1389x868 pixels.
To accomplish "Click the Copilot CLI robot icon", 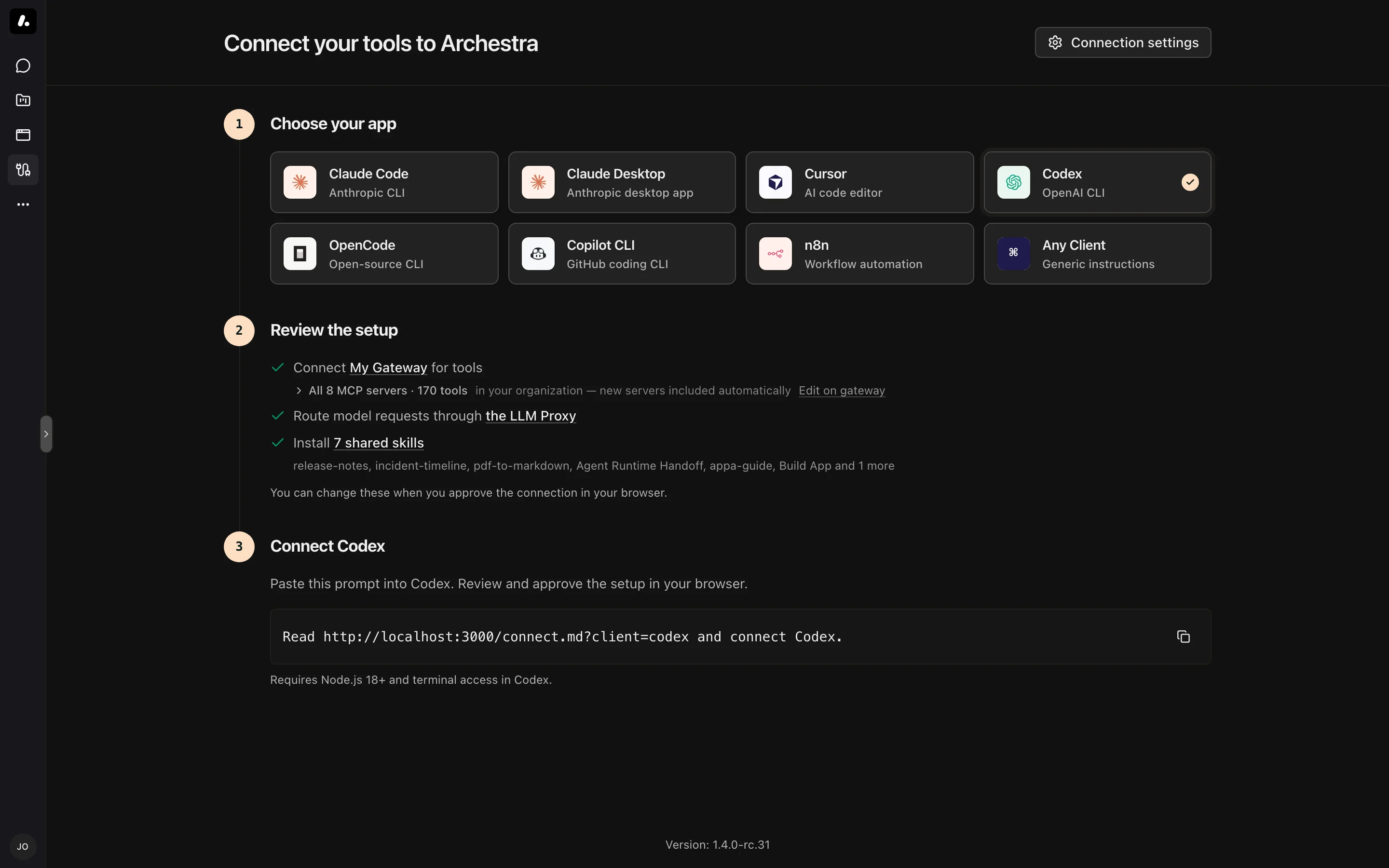I will [538, 254].
